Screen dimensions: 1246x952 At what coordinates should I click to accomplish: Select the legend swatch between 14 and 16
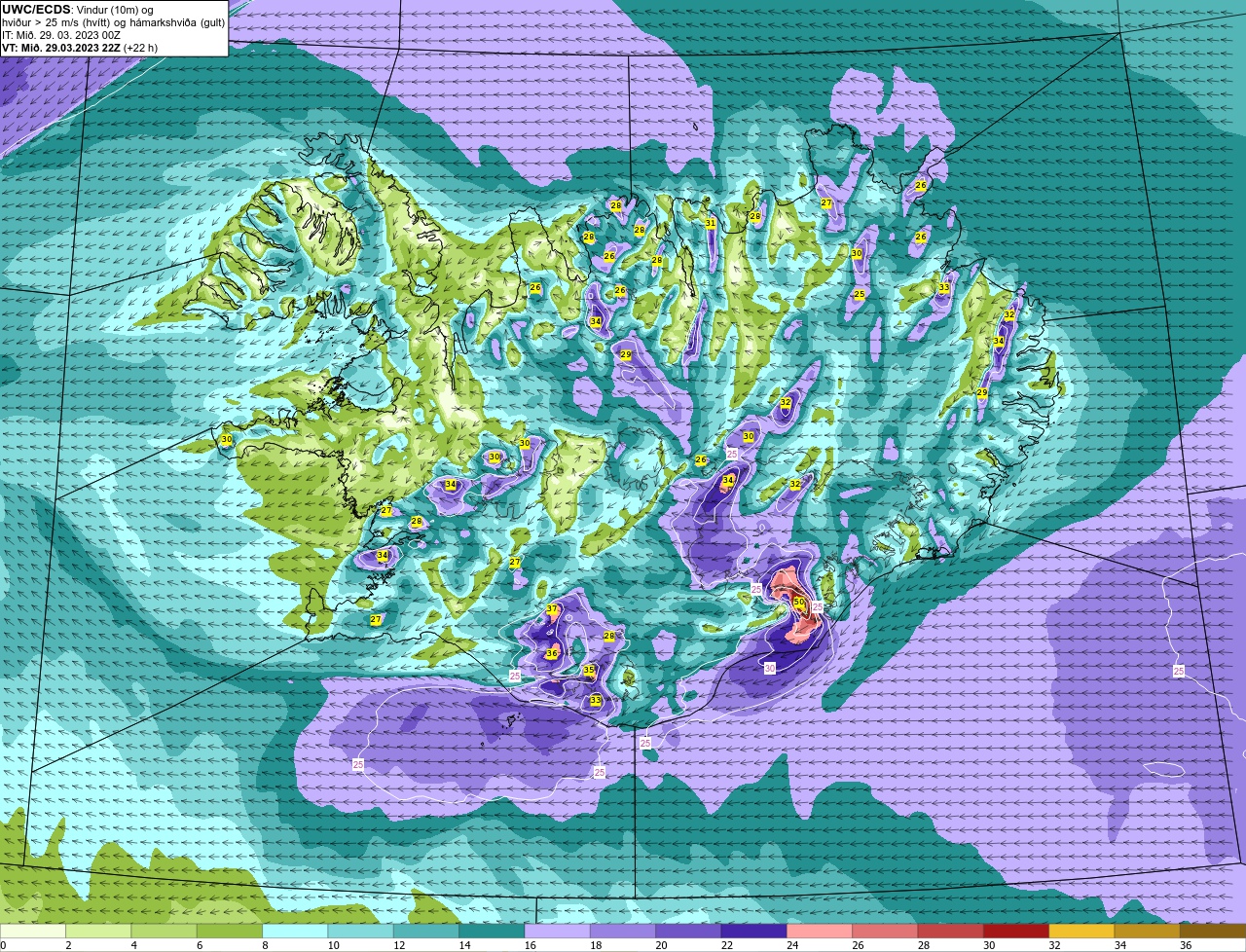(492, 932)
